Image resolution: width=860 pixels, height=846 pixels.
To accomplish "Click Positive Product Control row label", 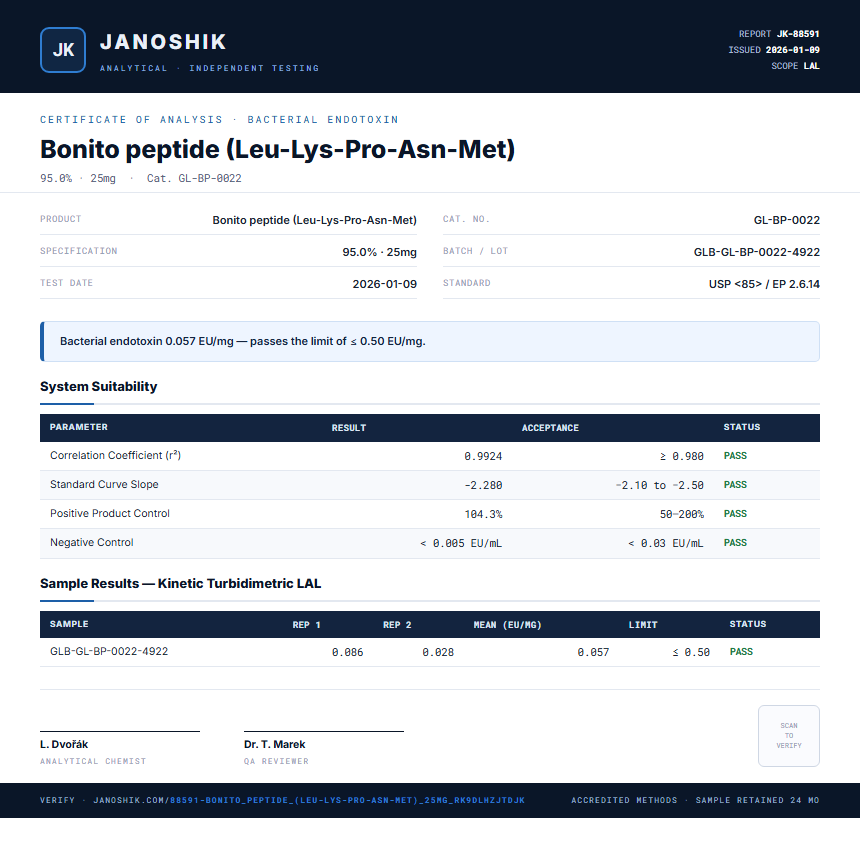I will (110, 514).
